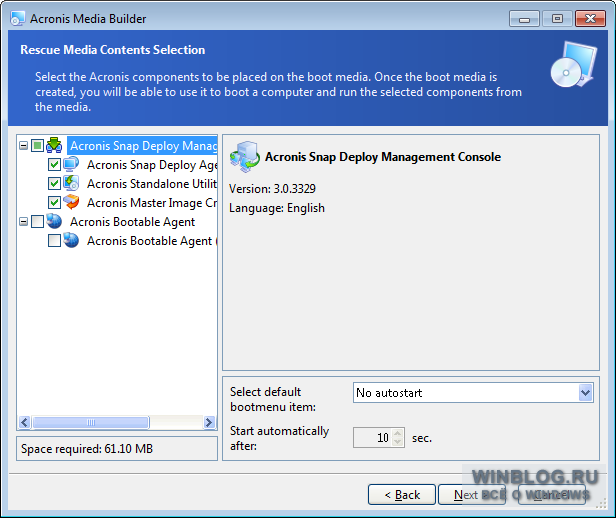
Task: Maximize the Acronis Media Builder window
Action: (557, 18)
